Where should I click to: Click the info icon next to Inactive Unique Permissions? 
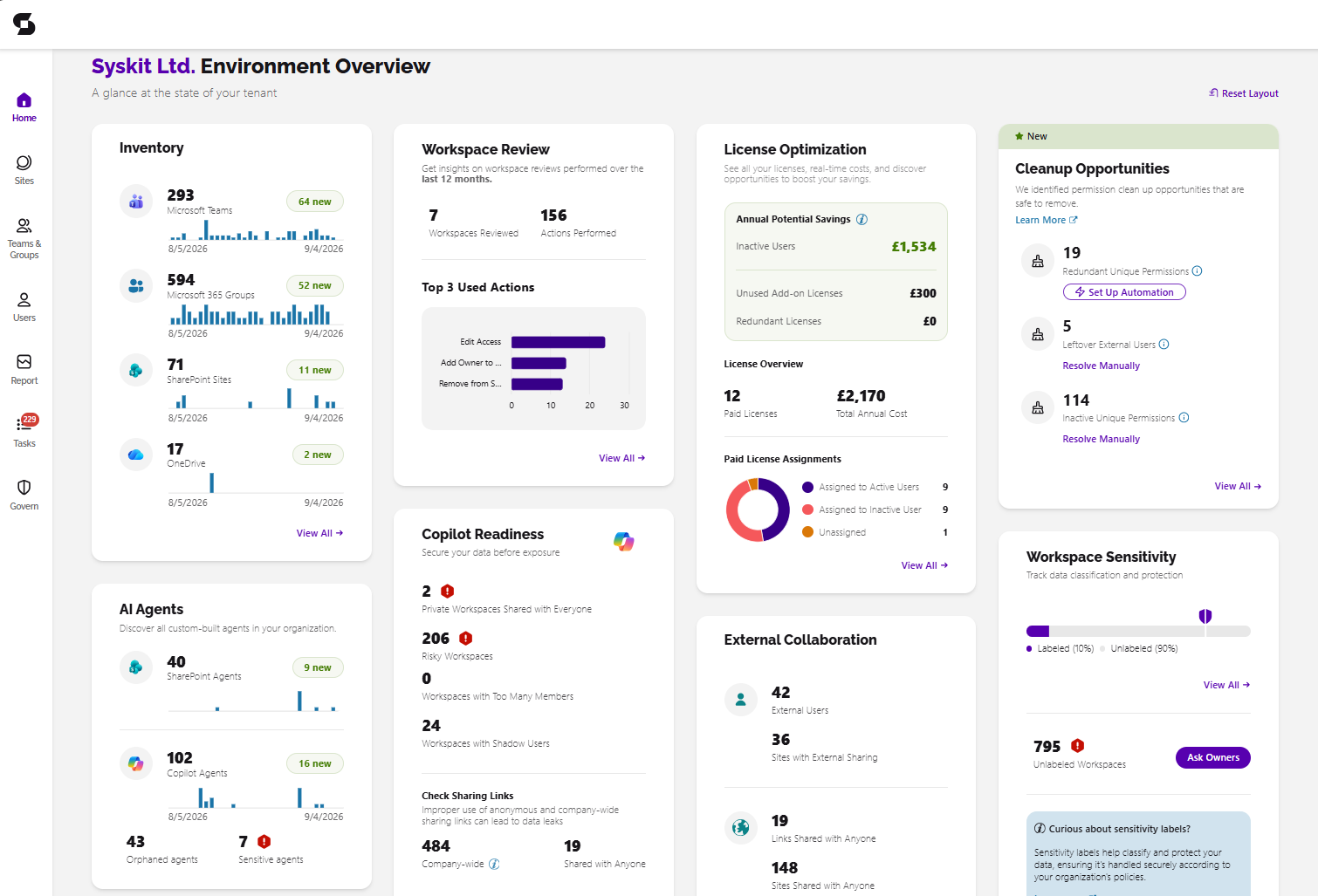point(1184,418)
